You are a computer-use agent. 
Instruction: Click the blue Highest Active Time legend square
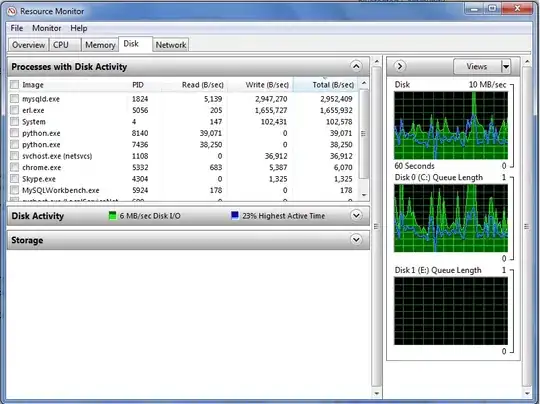235,216
